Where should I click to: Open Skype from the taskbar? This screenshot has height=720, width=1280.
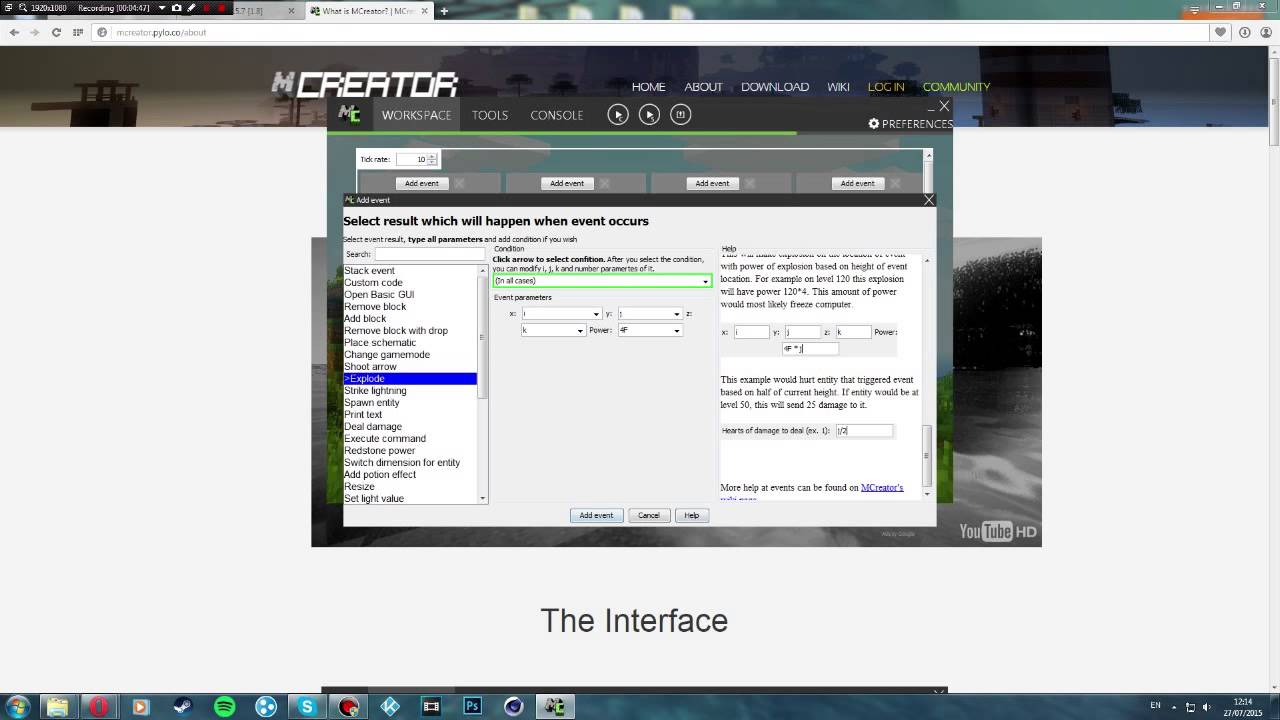[307, 706]
